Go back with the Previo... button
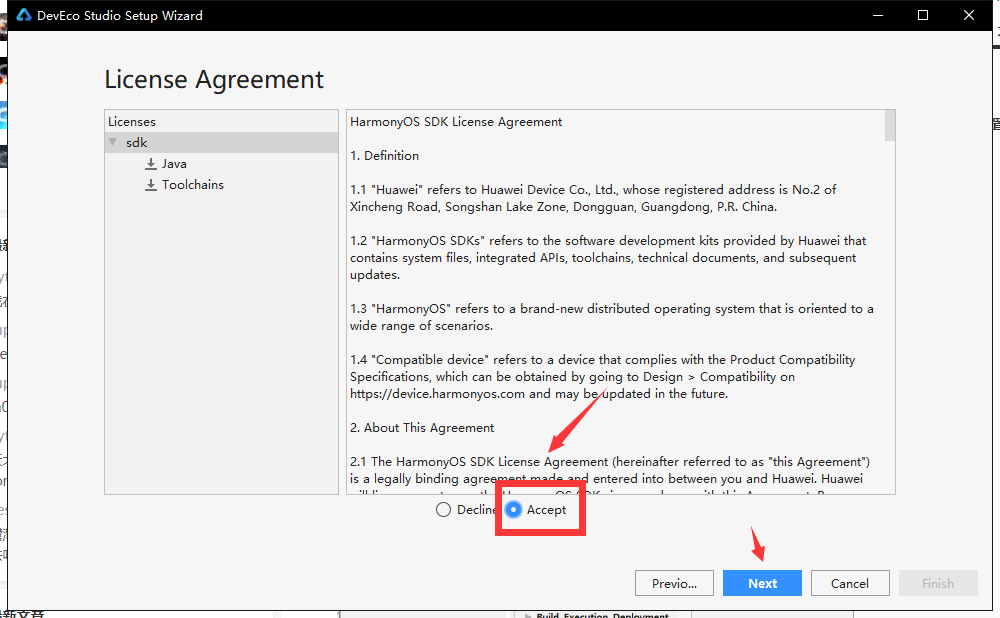The image size is (1000, 618). point(674,583)
